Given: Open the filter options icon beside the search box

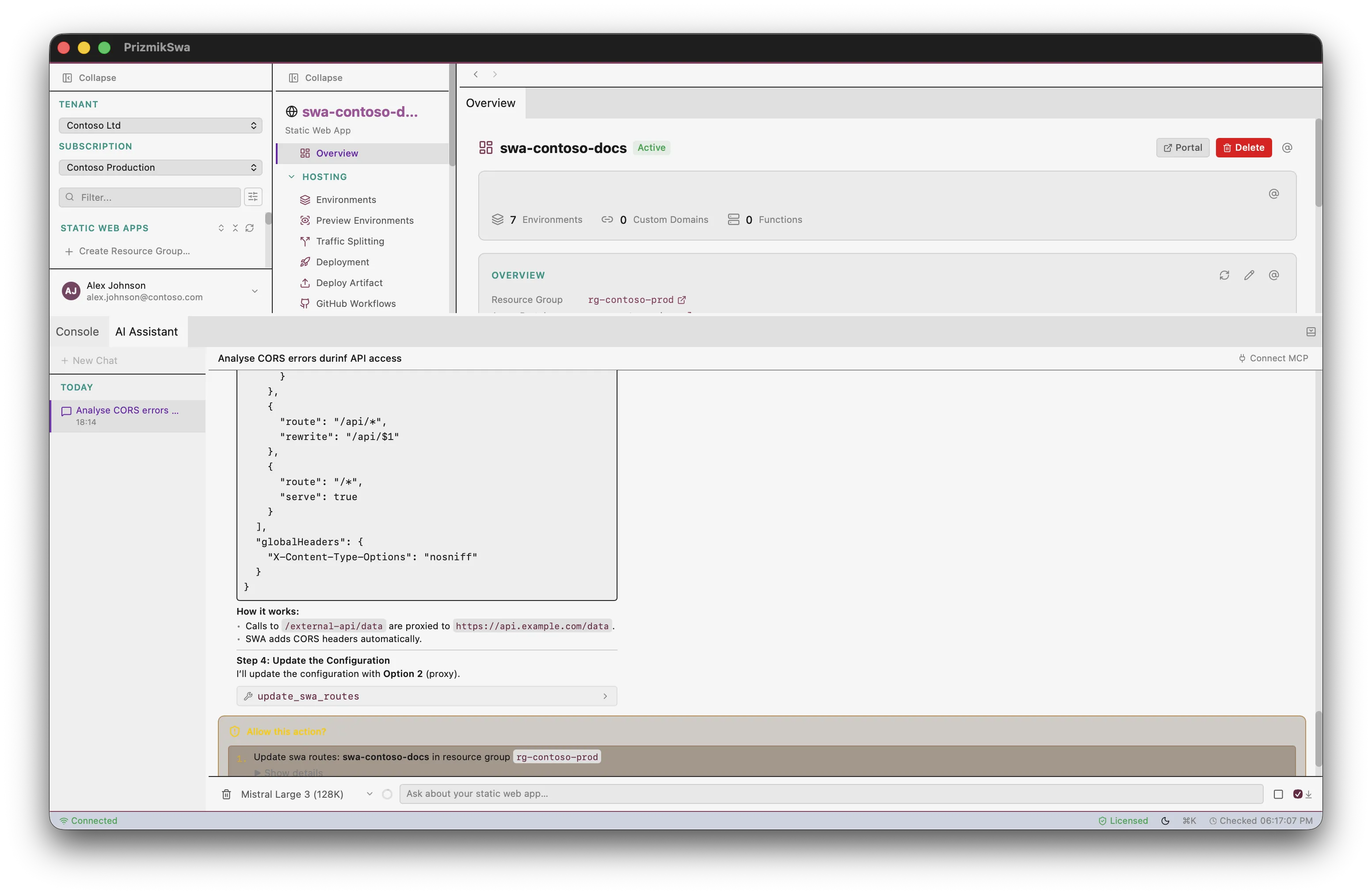Looking at the screenshot, I should tap(253, 197).
